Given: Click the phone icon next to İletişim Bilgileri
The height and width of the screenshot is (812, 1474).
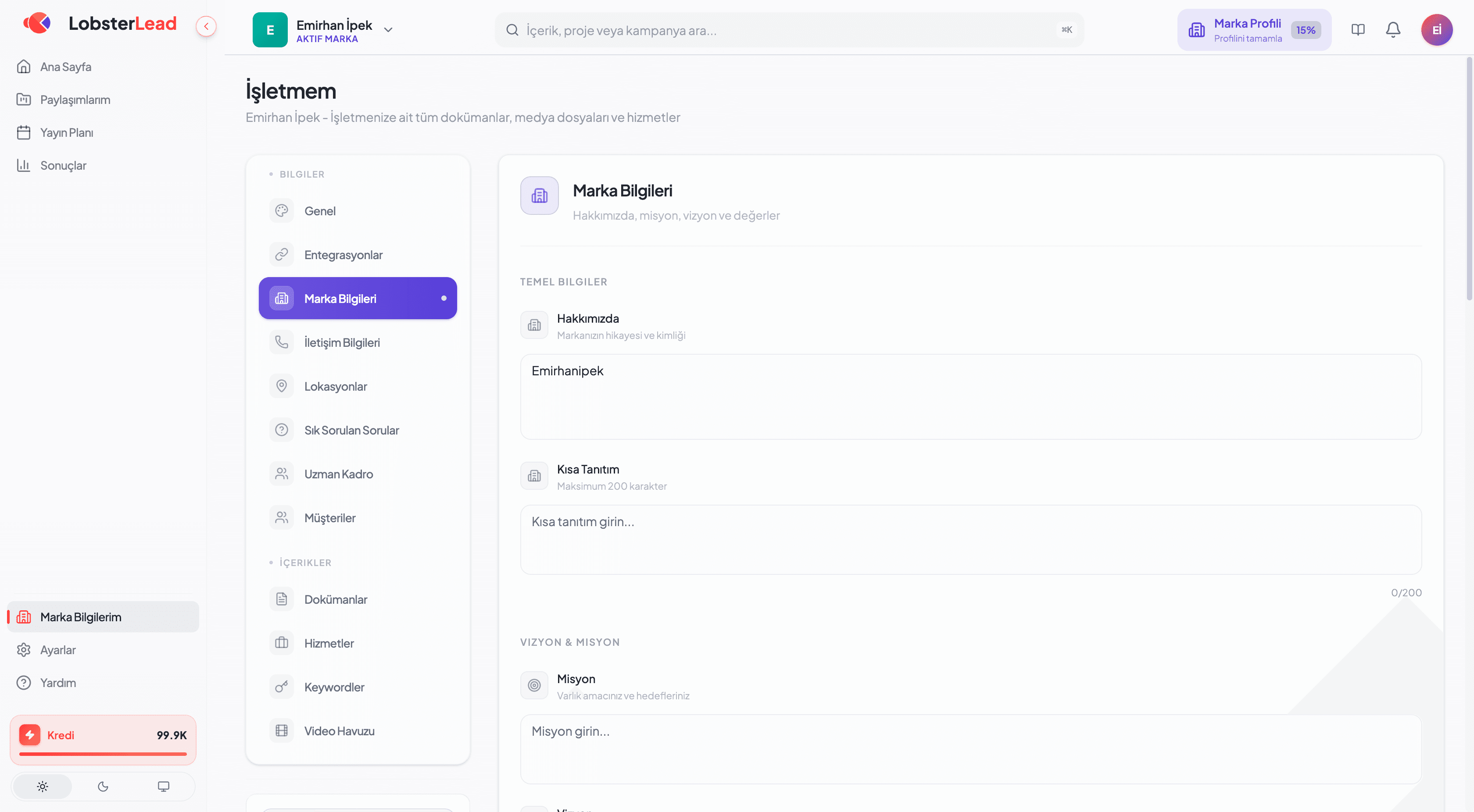Looking at the screenshot, I should (x=282, y=342).
